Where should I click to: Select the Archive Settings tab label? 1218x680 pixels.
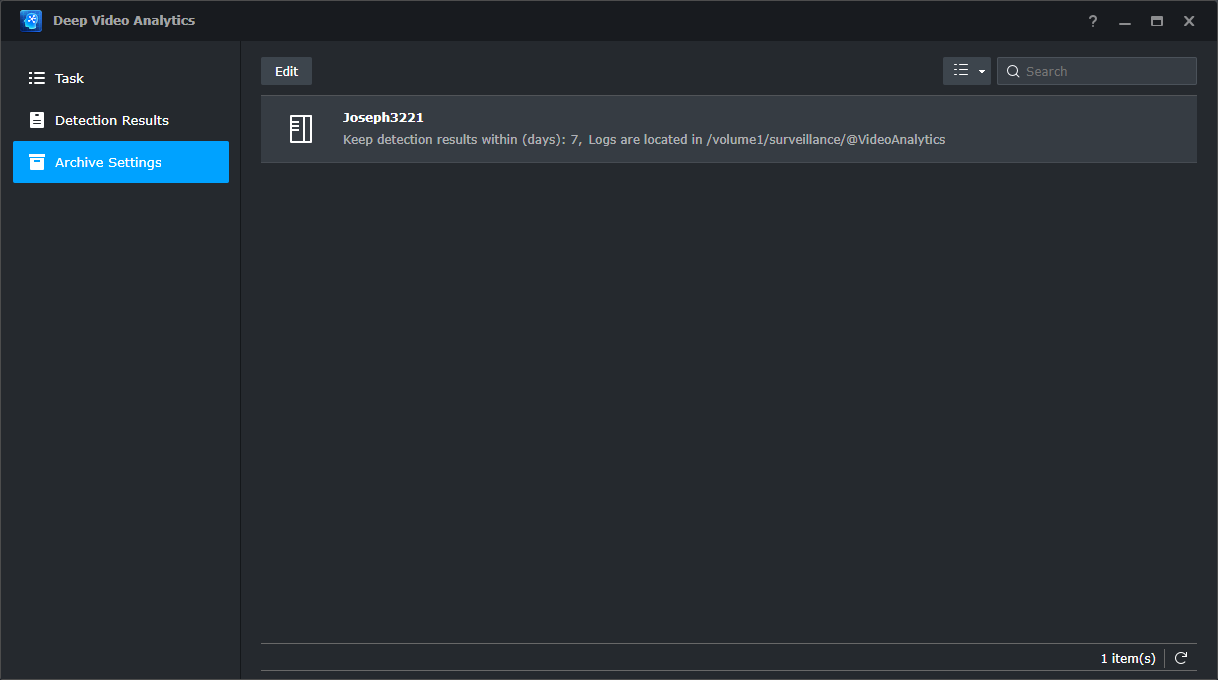coord(108,162)
